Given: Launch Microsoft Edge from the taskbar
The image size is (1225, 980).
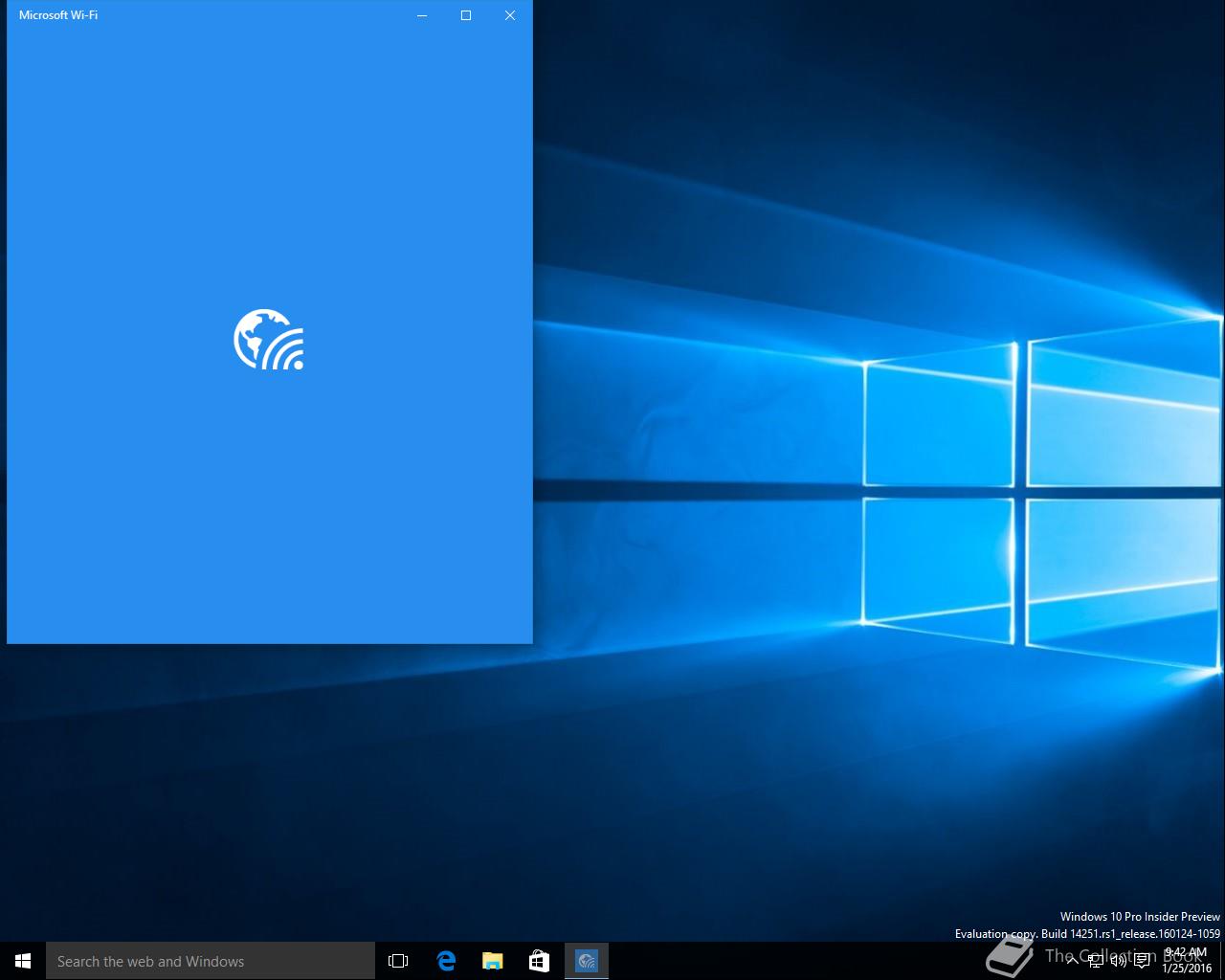Looking at the screenshot, I should (x=446, y=961).
